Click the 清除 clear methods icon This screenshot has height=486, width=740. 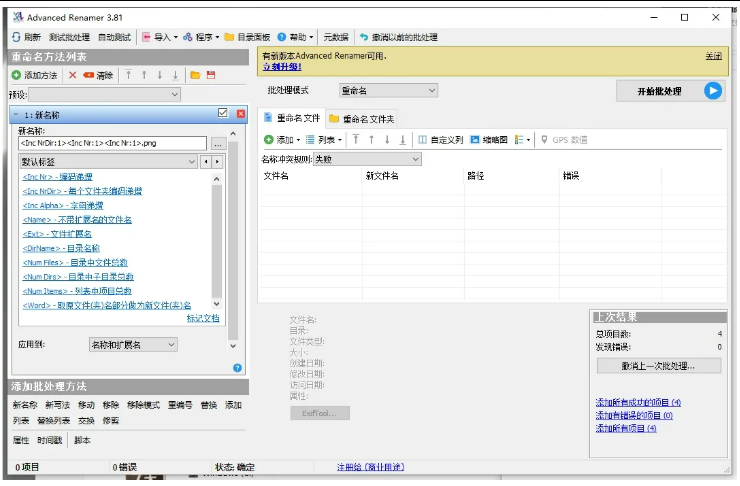[x=88, y=75]
